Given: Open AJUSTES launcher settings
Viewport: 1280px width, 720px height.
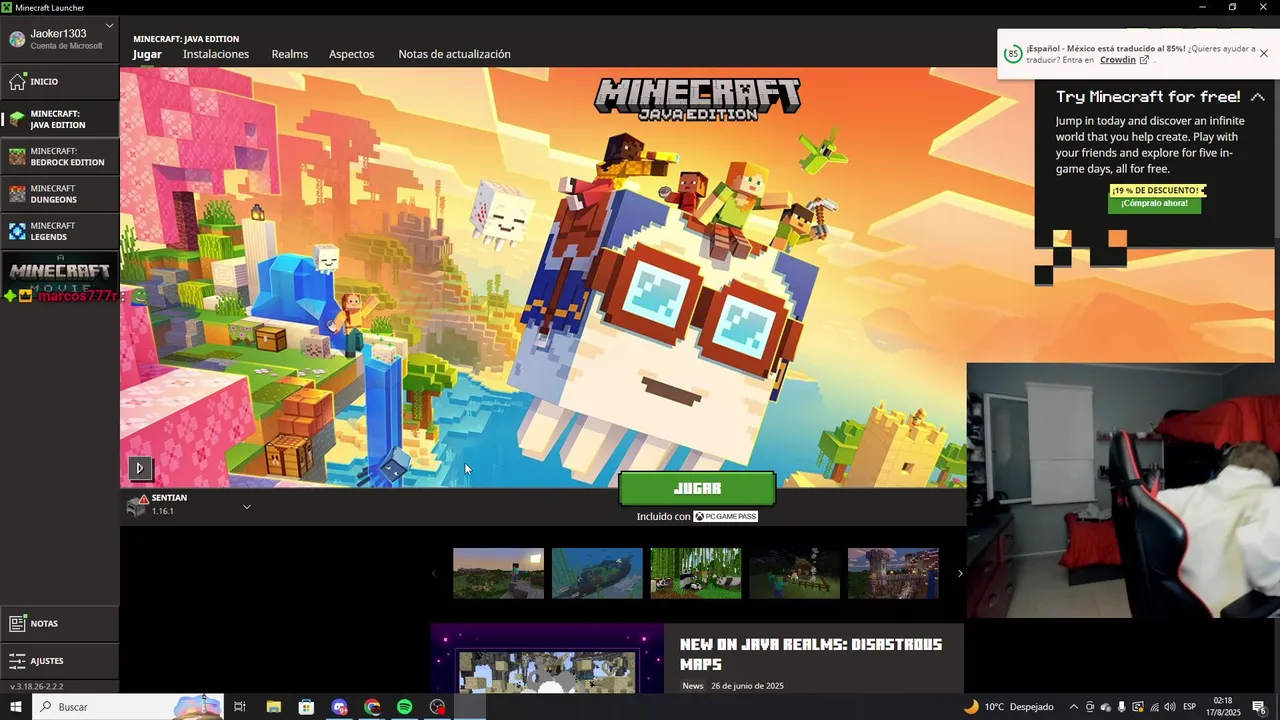Looking at the screenshot, I should pyautogui.click(x=60, y=661).
